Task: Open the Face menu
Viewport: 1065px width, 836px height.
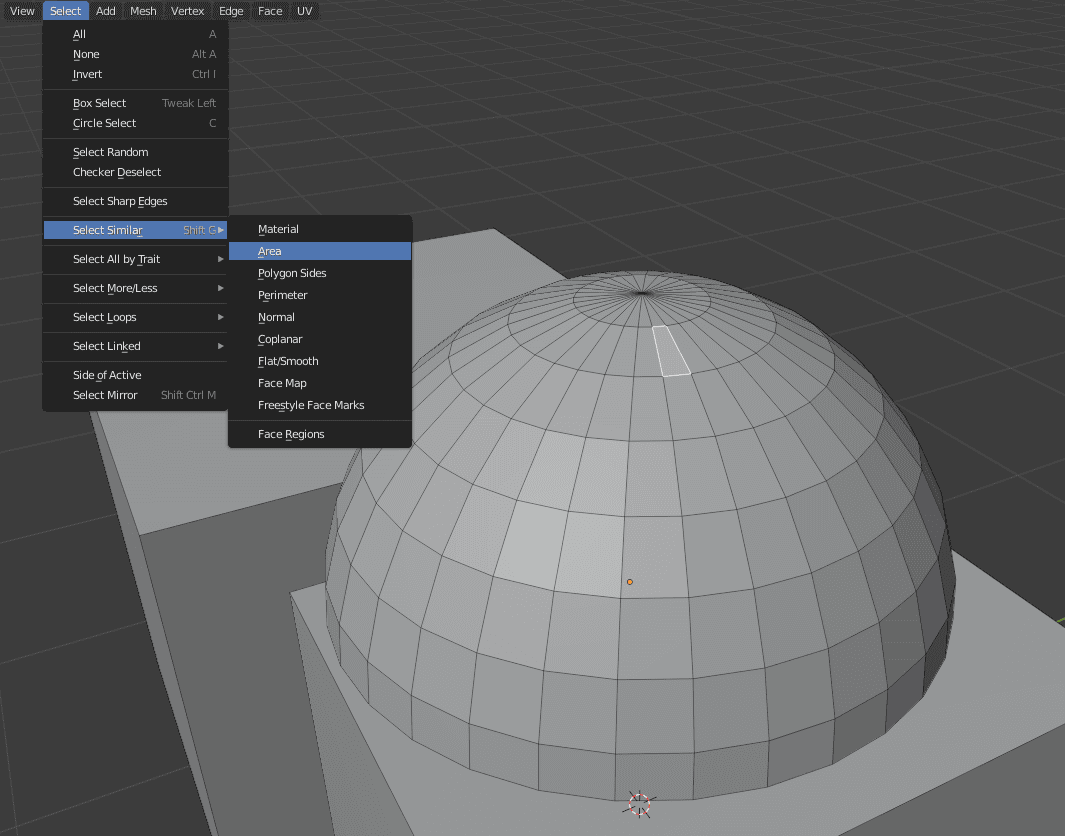Action: coord(269,11)
